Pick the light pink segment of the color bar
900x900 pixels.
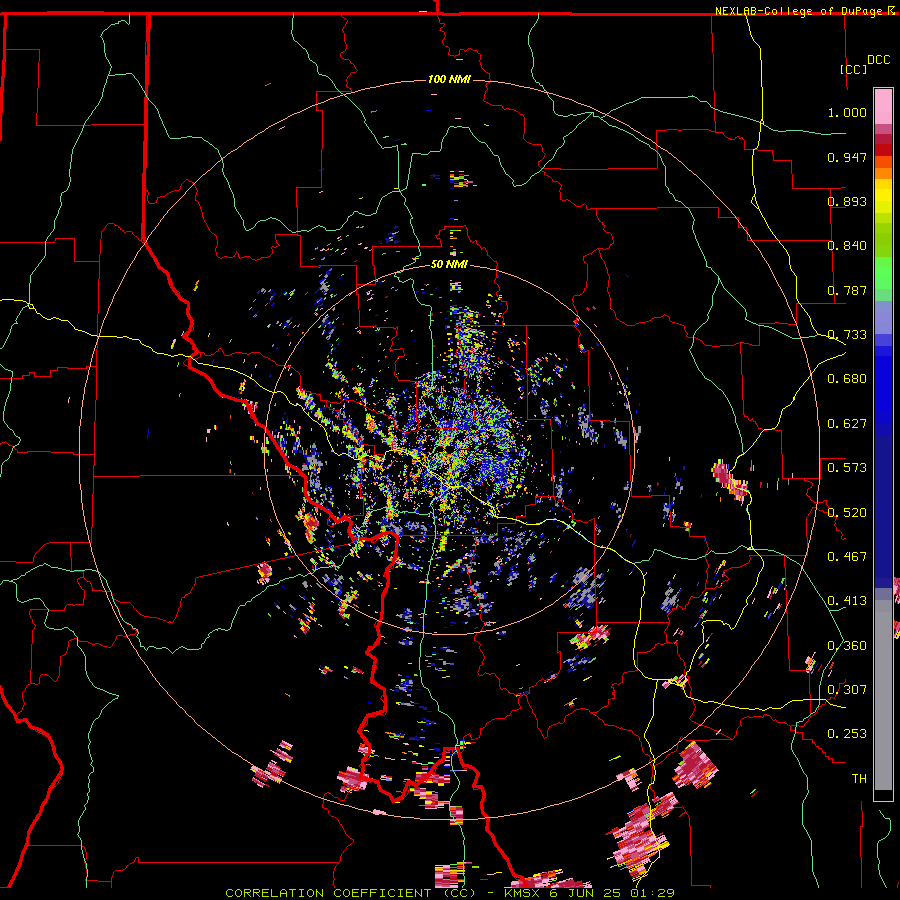point(883,106)
